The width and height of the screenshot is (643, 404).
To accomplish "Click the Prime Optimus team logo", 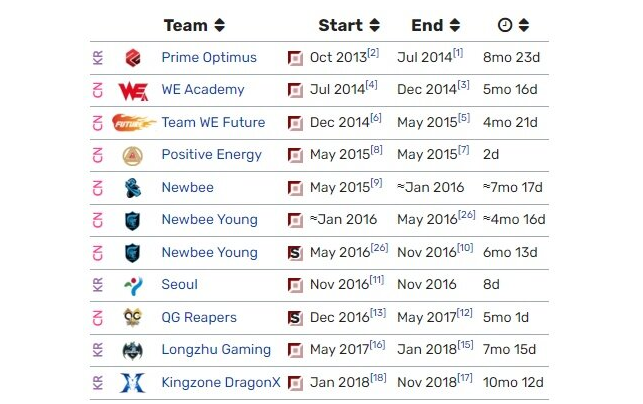I will [132, 58].
